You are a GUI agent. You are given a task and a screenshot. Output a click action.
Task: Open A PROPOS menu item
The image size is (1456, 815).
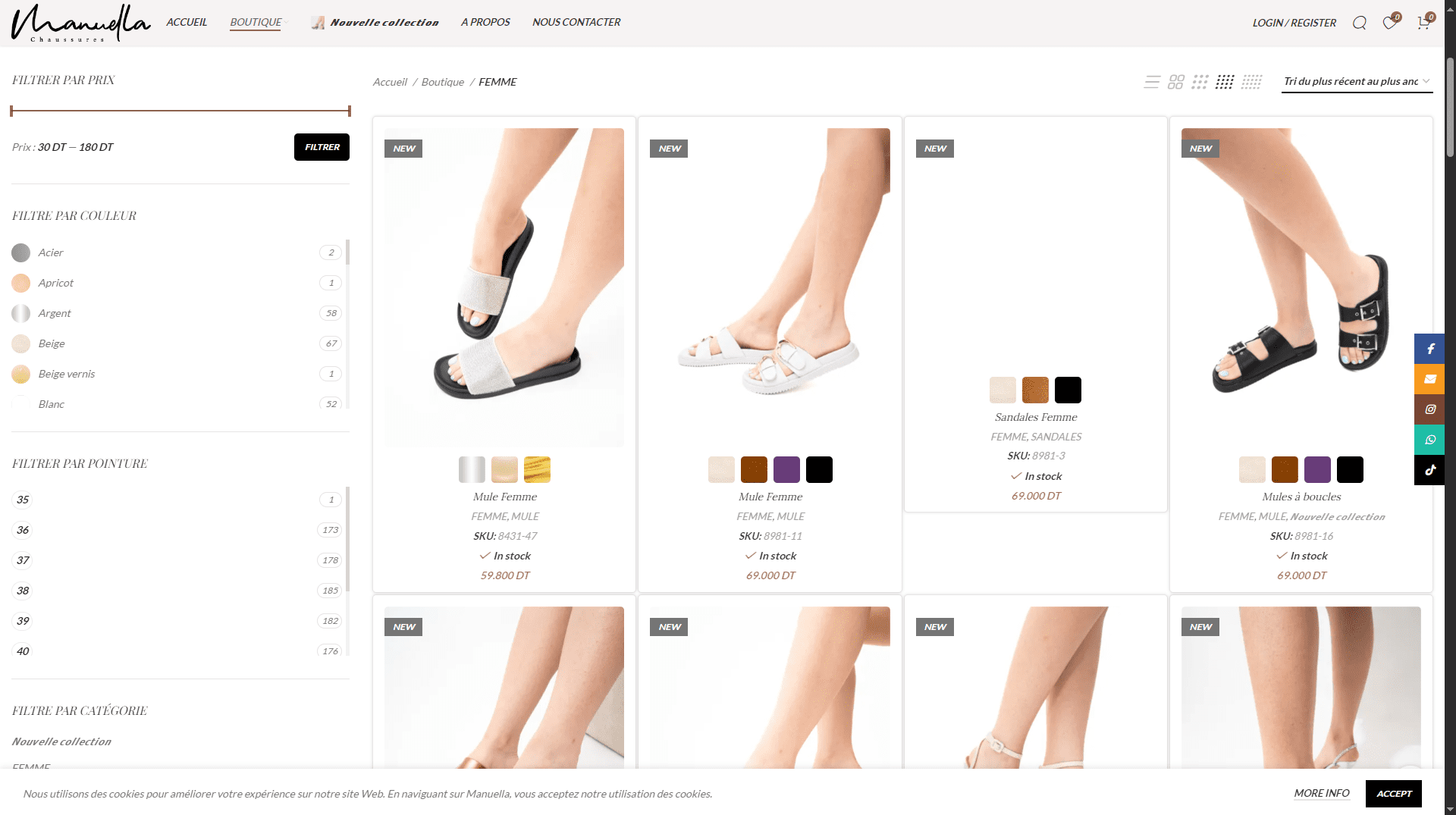point(485,22)
